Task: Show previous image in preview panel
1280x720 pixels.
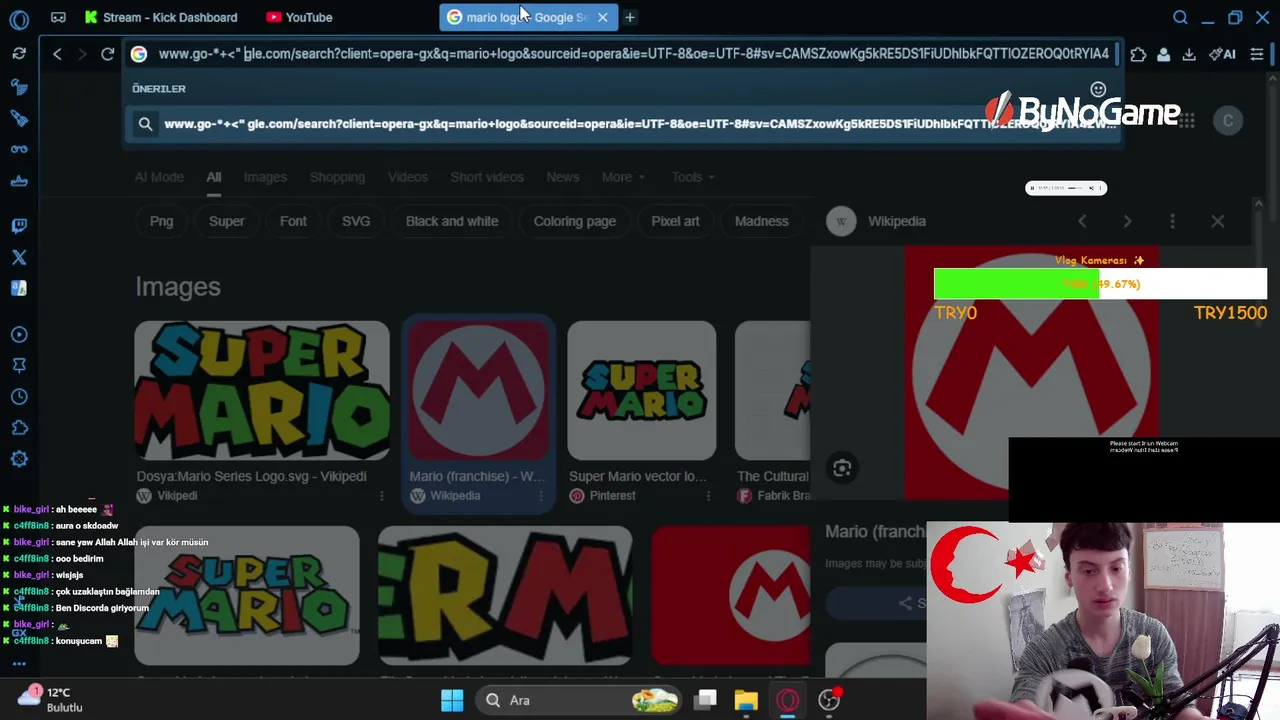Action: pos(1082,221)
